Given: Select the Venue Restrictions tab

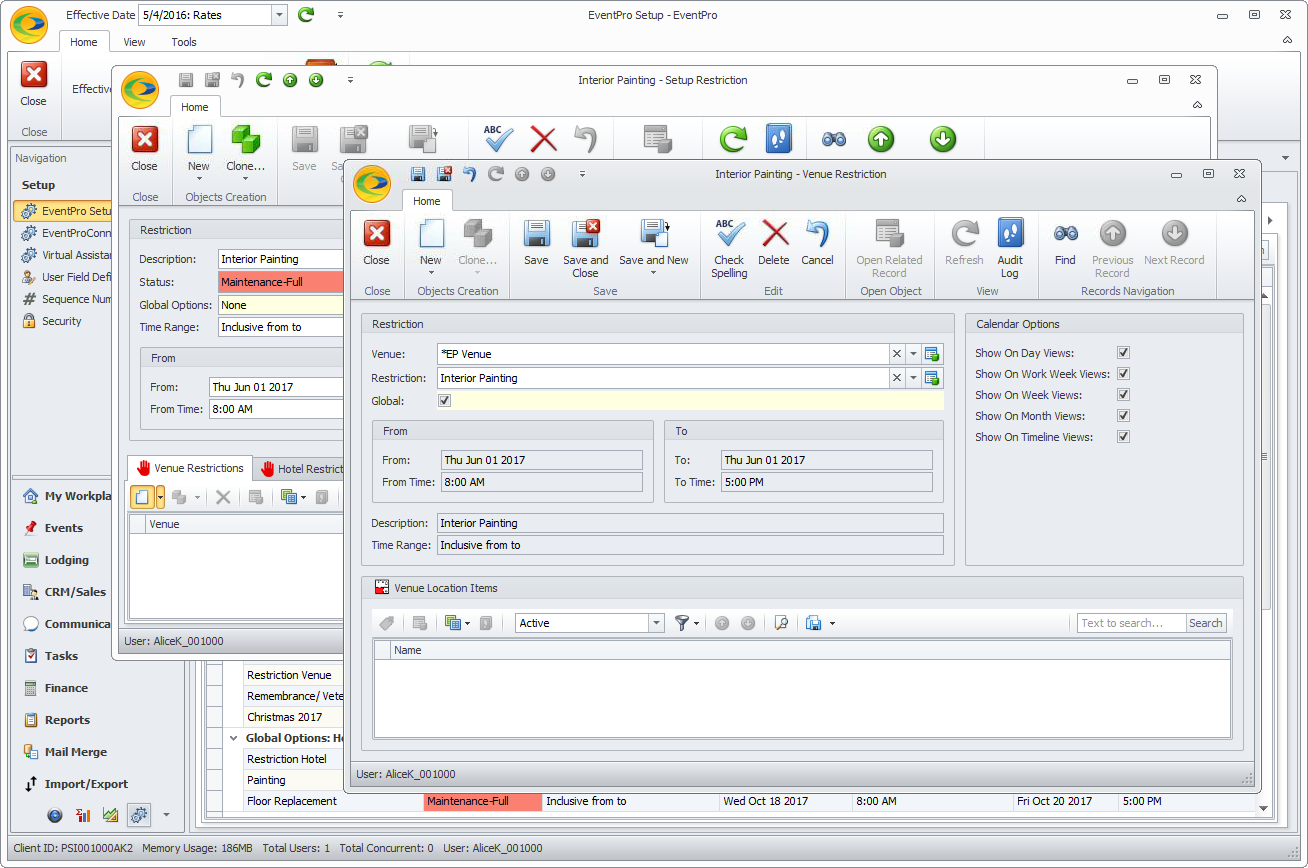Looking at the screenshot, I should [189, 468].
